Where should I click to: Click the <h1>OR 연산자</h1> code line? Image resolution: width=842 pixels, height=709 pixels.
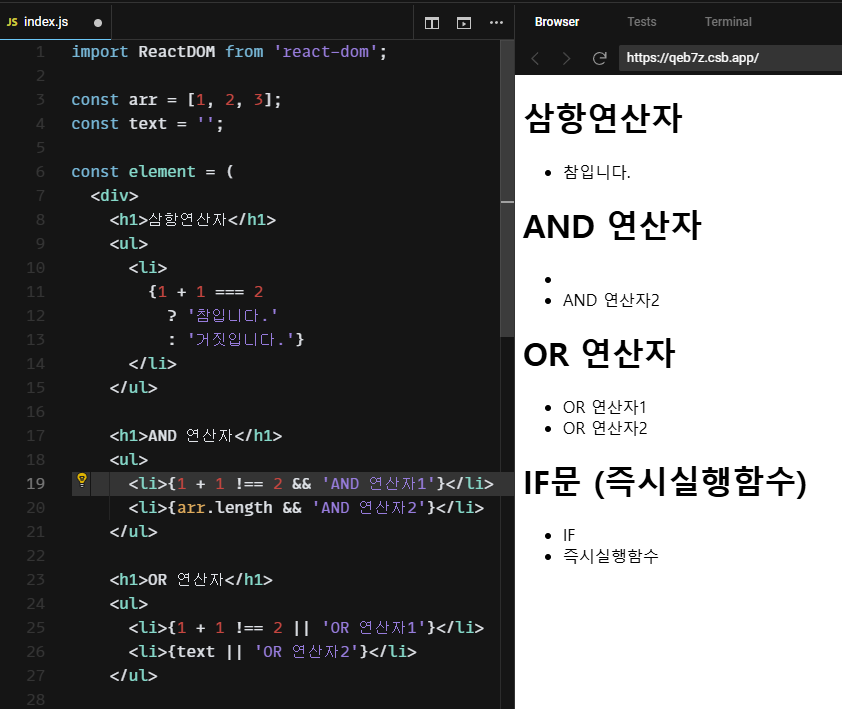pos(191,580)
